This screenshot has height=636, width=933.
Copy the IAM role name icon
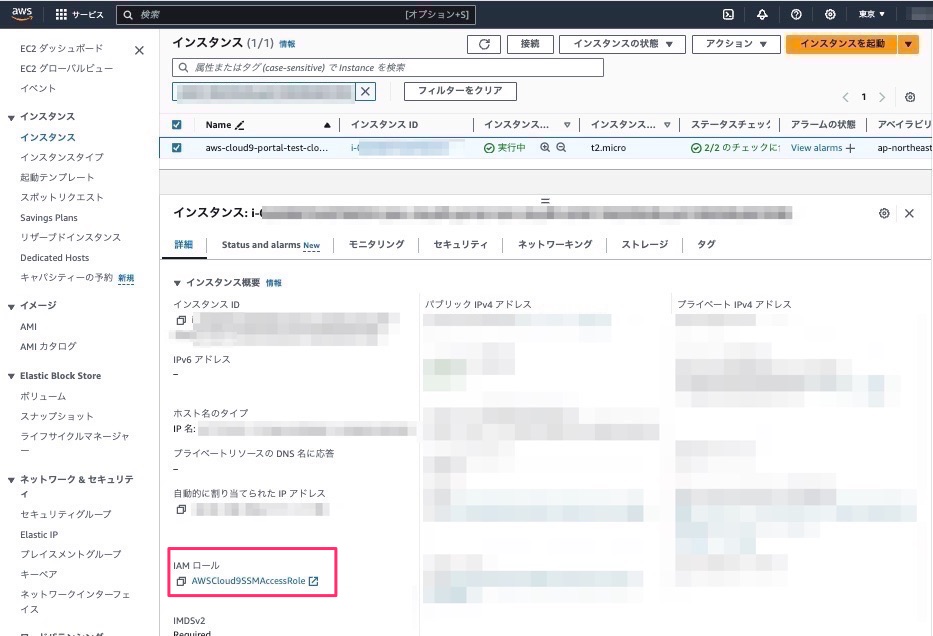[181, 581]
